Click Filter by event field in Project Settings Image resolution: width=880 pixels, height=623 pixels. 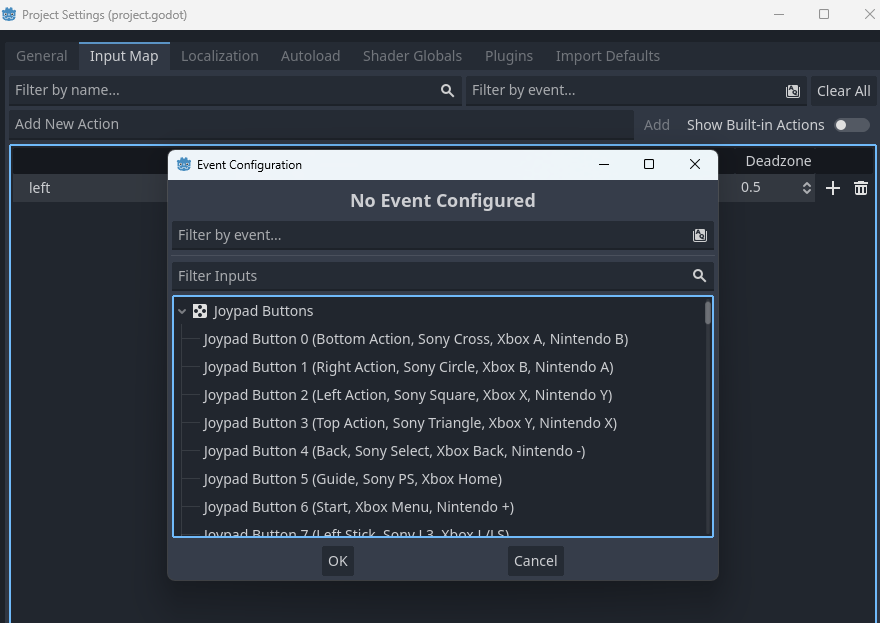click(x=636, y=90)
